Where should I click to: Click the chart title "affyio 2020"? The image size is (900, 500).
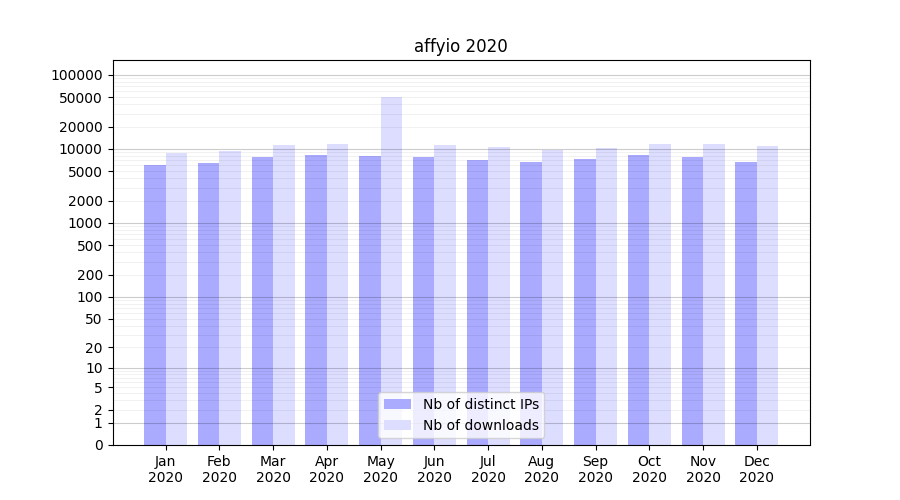pyautogui.click(x=460, y=46)
